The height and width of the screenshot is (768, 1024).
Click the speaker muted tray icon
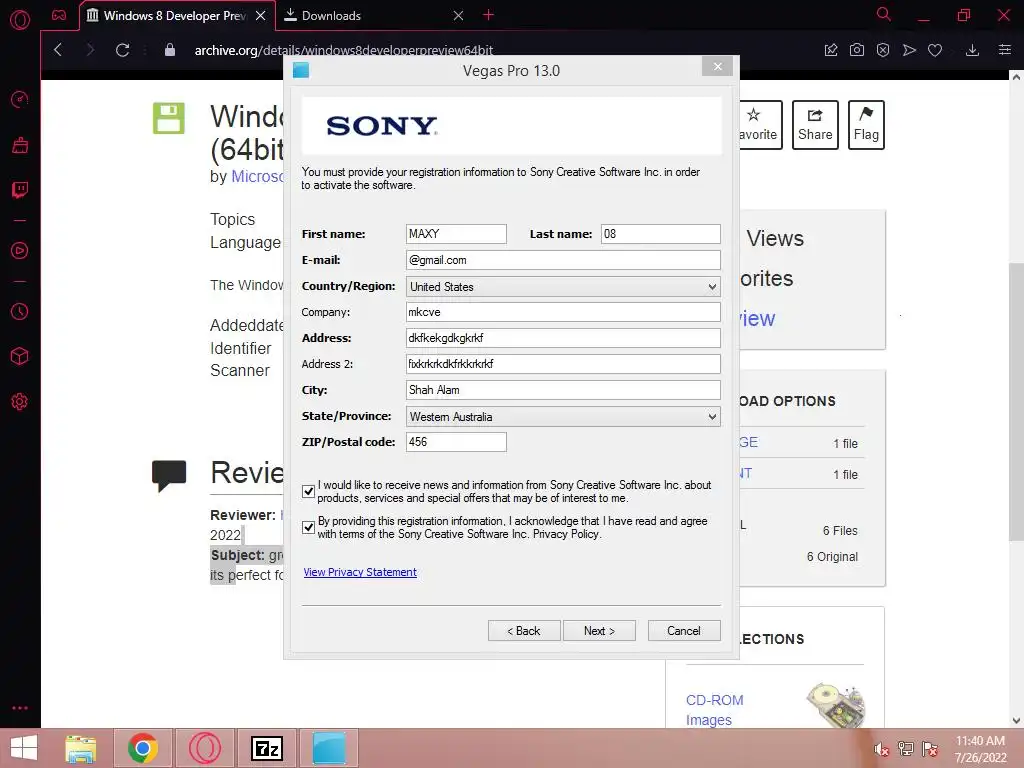click(x=881, y=748)
